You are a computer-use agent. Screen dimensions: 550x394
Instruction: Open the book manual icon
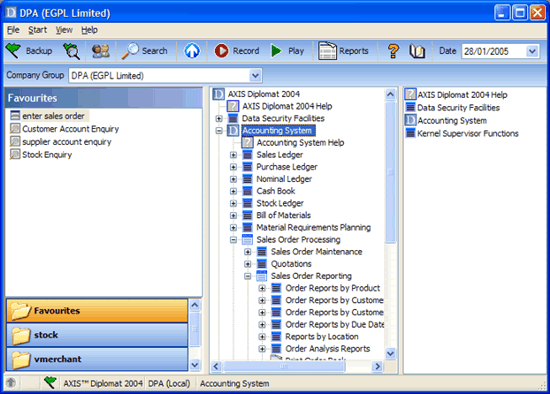point(417,51)
